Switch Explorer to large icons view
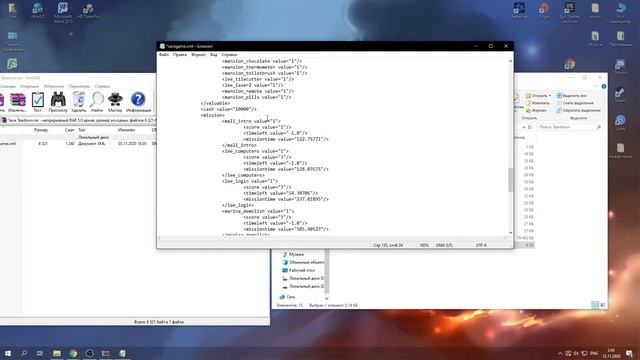Image resolution: width=640 pixels, height=360 pixels. click(x=602, y=305)
